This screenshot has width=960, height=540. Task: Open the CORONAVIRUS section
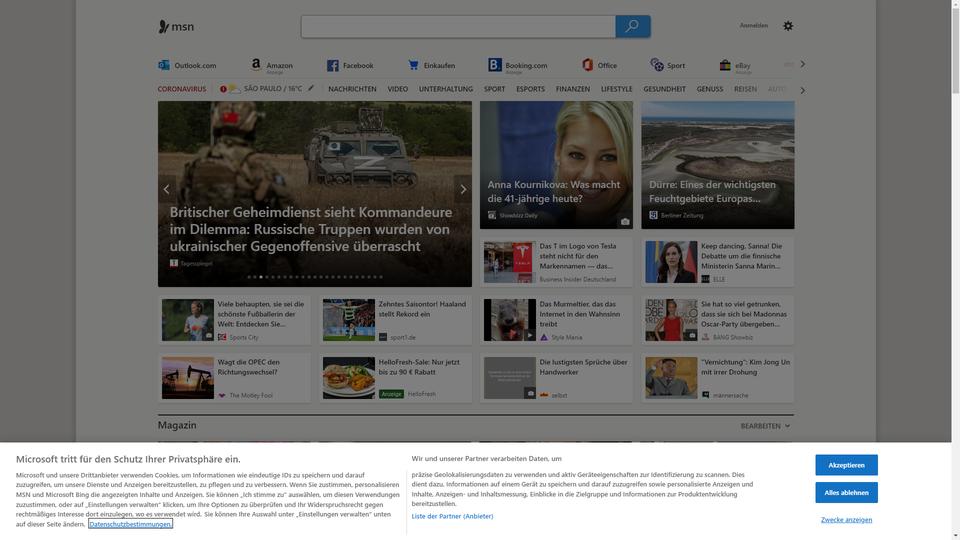pyautogui.click(x=182, y=89)
